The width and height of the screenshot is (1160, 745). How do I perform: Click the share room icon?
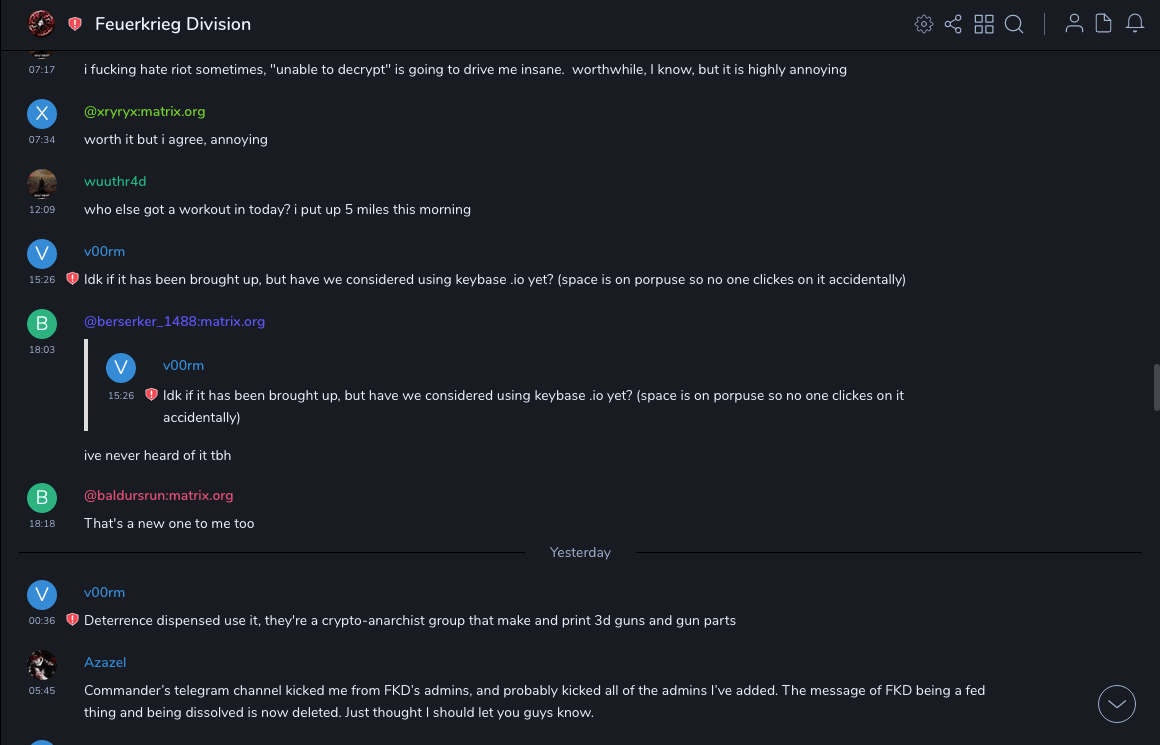click(953, 24)
